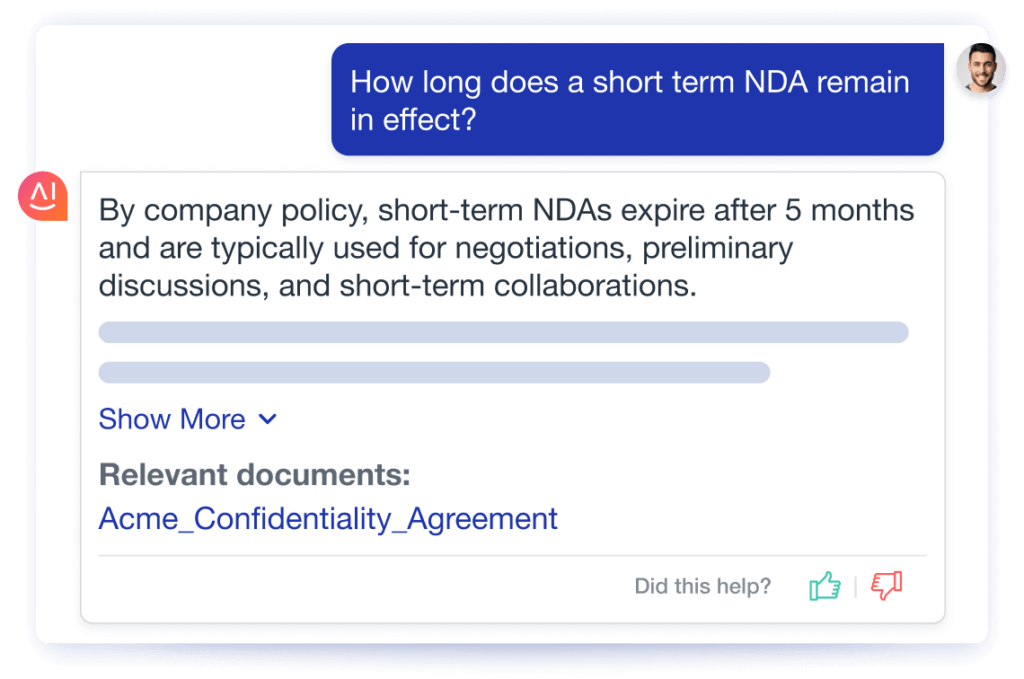1024x679 pixels.
Task: Click the separator between thumbs icons
Action: point(855,586)
